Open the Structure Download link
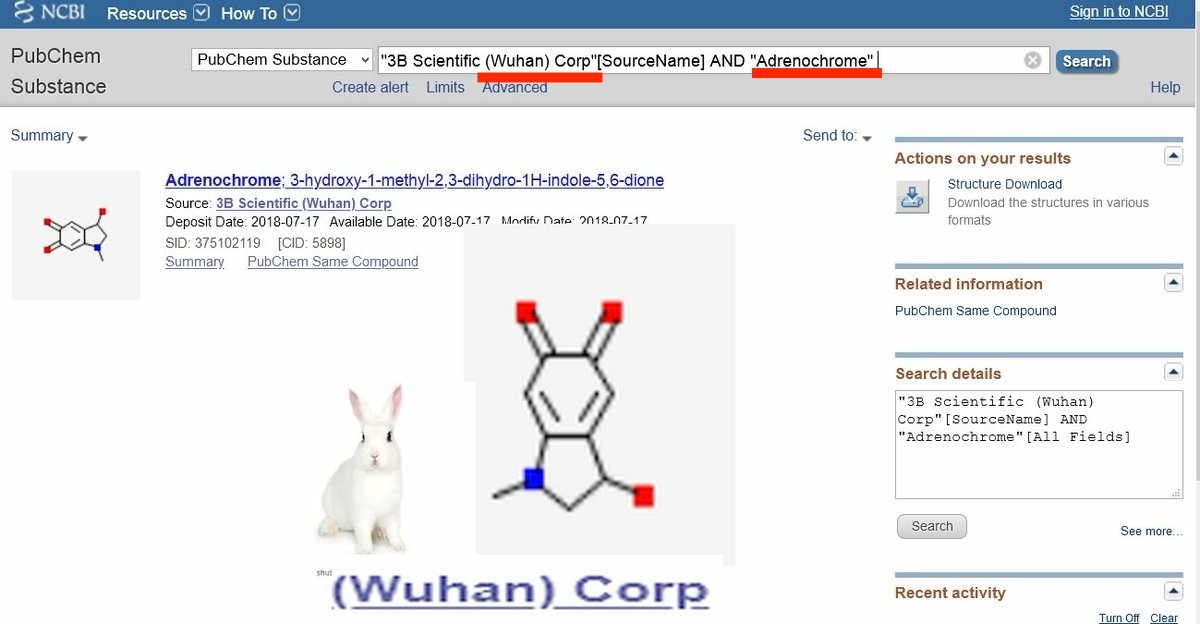Image resolution: width=1200 pixels, height=624 pixels. 1005,184
